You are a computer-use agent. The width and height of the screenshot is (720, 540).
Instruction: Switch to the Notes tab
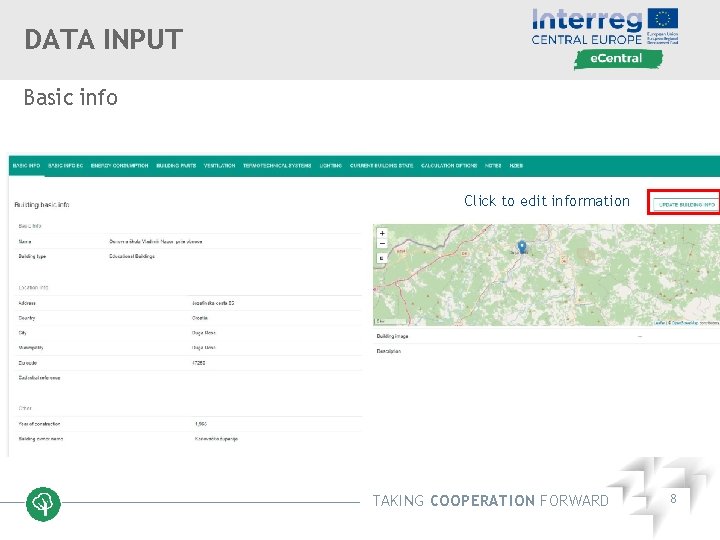[x=493, y=166]
